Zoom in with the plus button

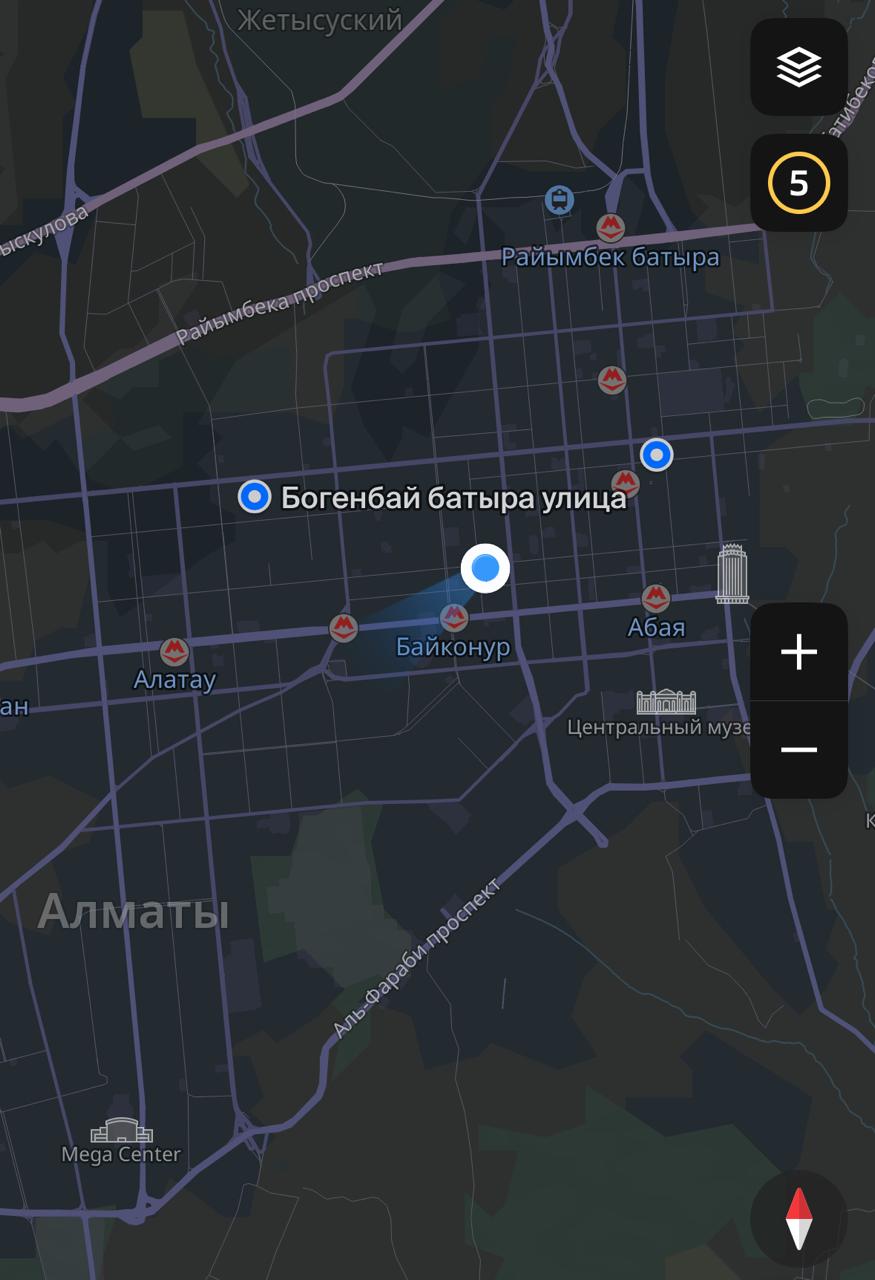tap(799, 652)
